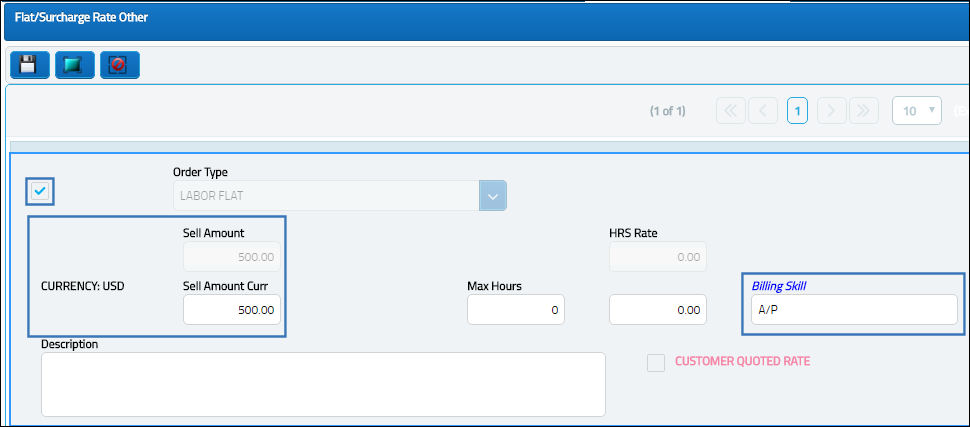Click the Billing Skill label link
The width and height of the screenshot is (970, 427).
pos(779,285)
